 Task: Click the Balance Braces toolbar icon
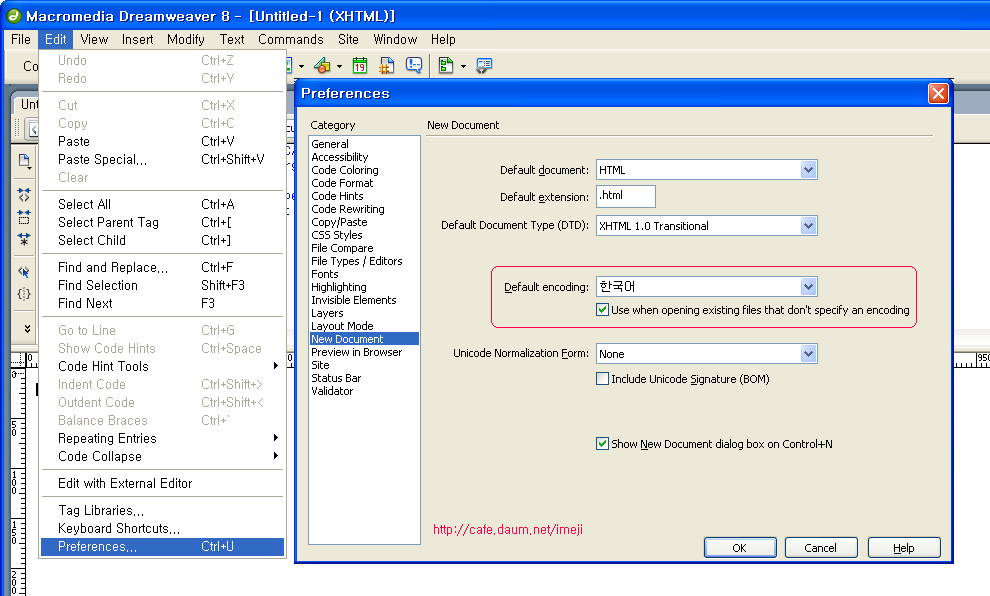click(x=24, y=294)
